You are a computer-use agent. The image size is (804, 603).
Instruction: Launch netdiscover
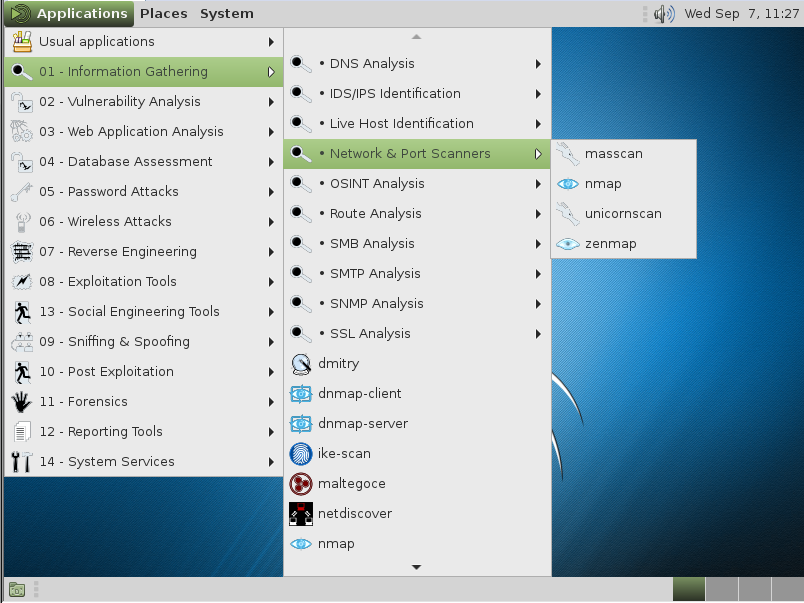click(417, 514)
